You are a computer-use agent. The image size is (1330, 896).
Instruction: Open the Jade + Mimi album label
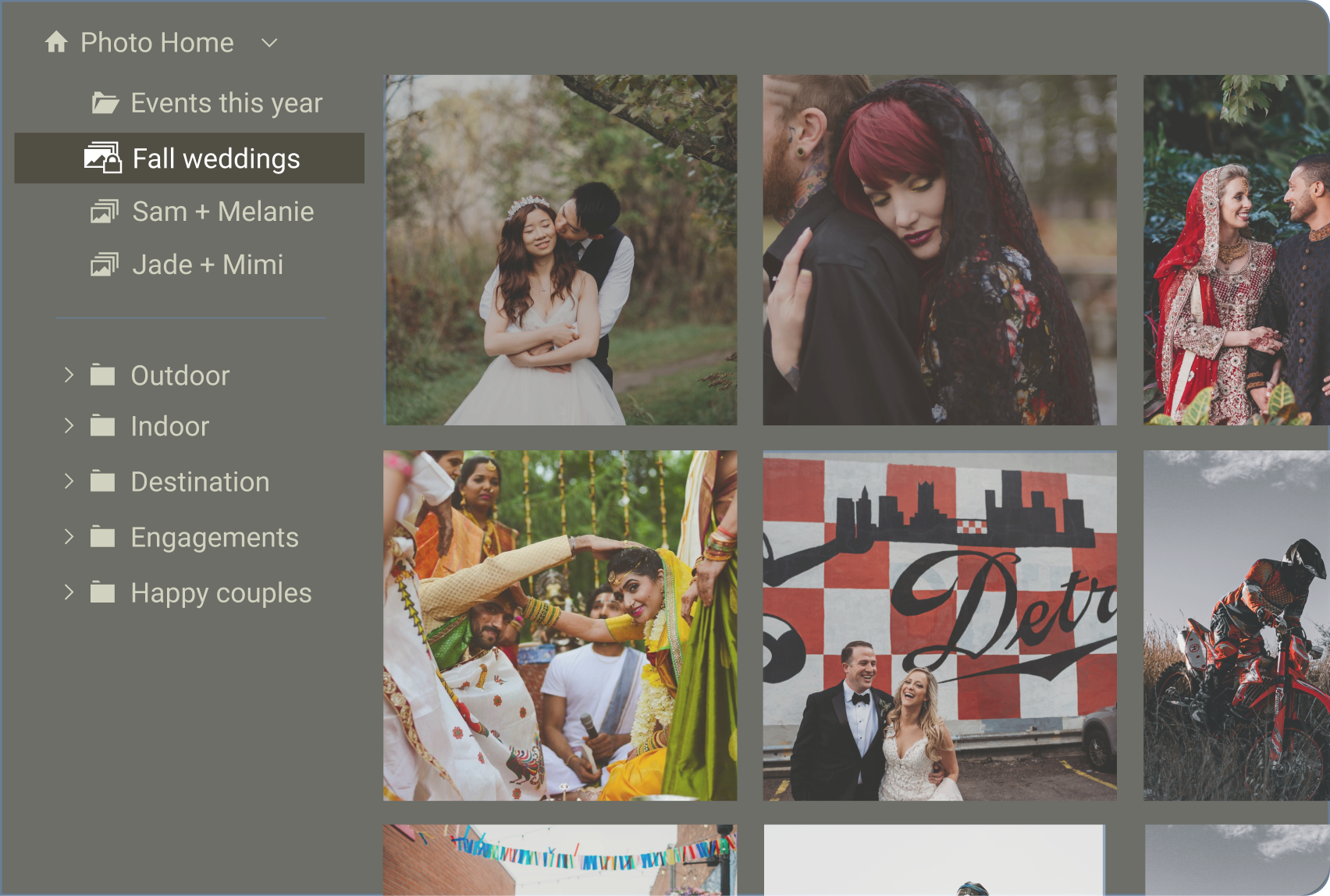208,265
